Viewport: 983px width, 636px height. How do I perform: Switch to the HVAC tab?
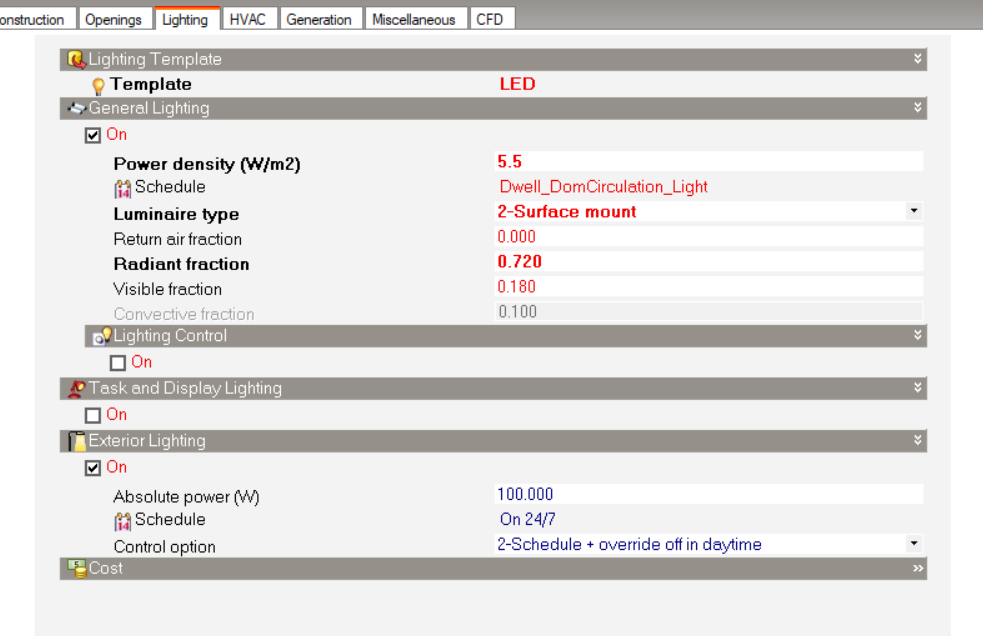coord(248,19)
